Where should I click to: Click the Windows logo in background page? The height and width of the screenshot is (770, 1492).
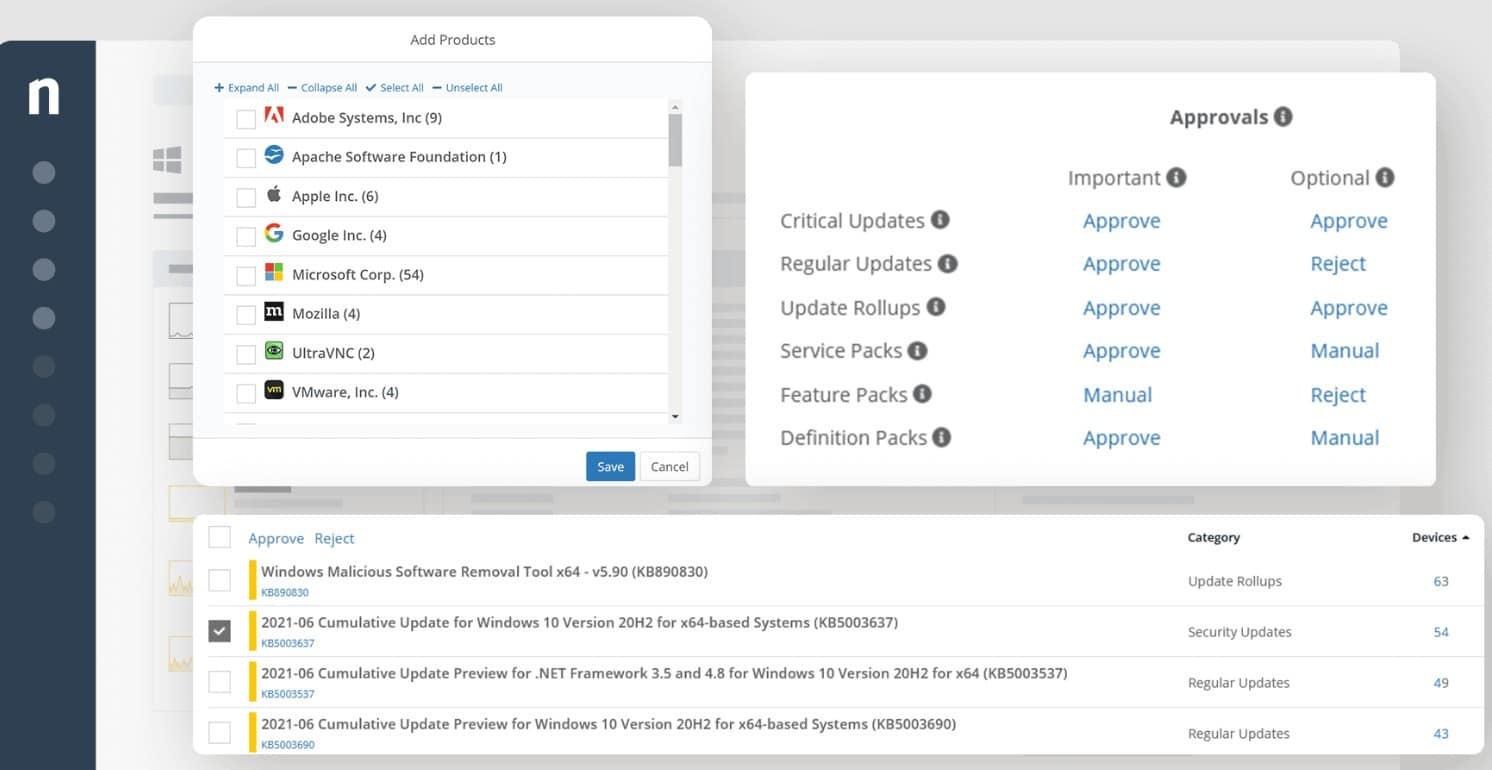click(x=167, y=160)
